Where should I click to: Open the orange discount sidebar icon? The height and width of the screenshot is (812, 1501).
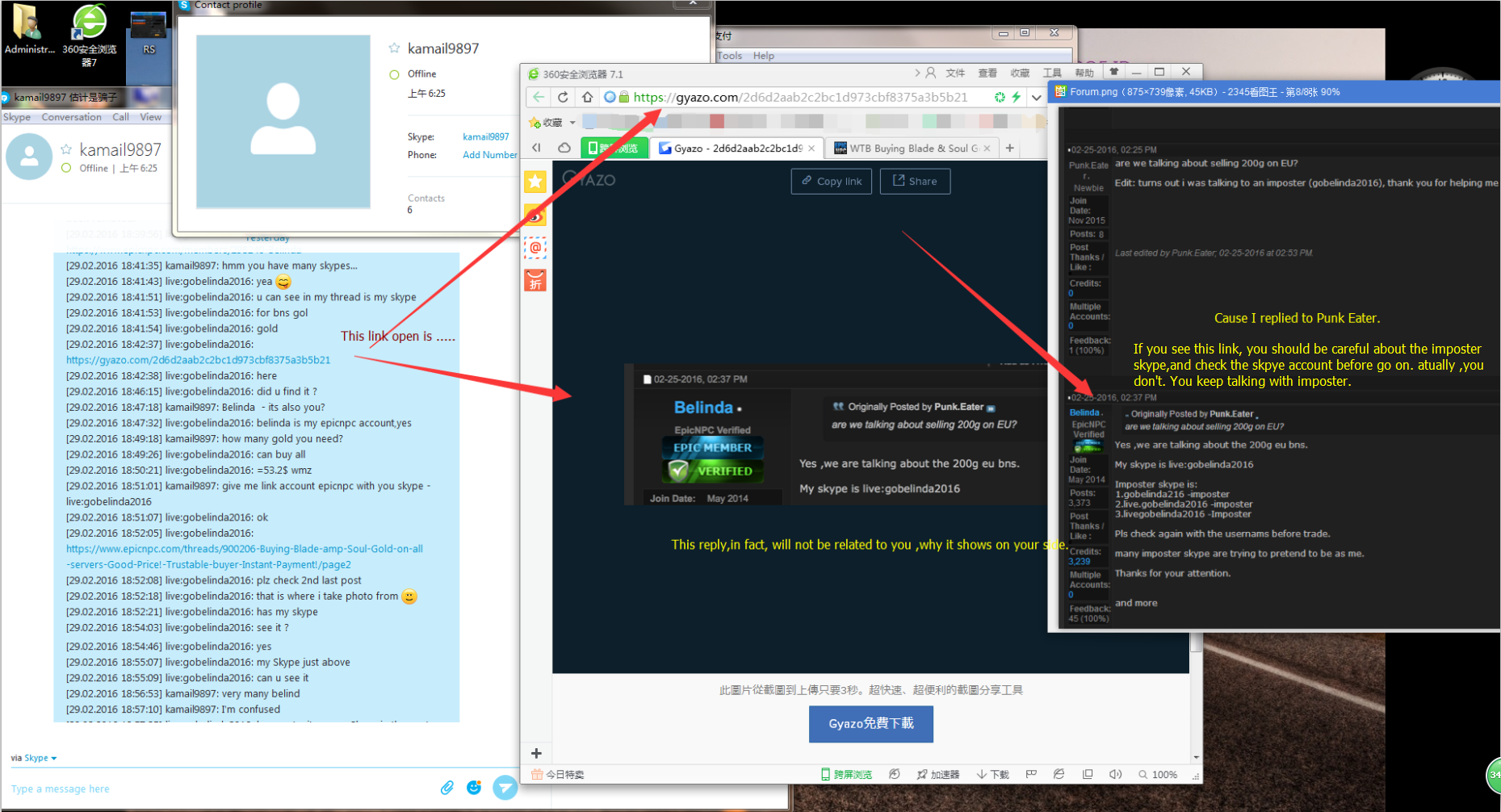click(x=535, y=280)
